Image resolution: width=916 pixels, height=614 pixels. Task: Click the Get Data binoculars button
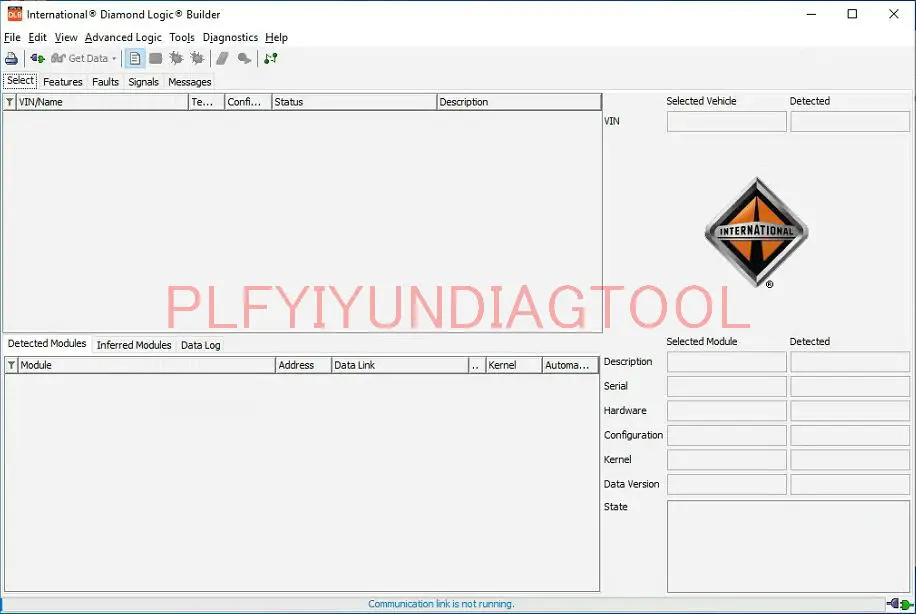(x=79, y=58)
